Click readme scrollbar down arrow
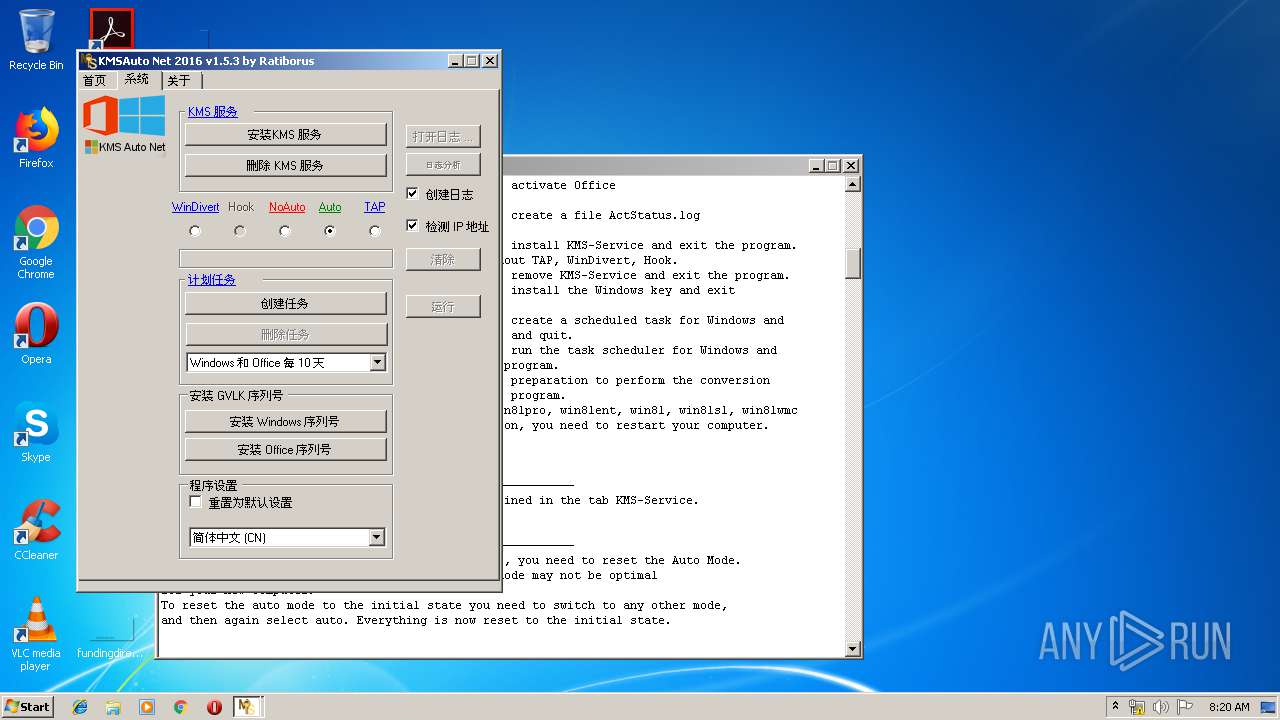 853,649
